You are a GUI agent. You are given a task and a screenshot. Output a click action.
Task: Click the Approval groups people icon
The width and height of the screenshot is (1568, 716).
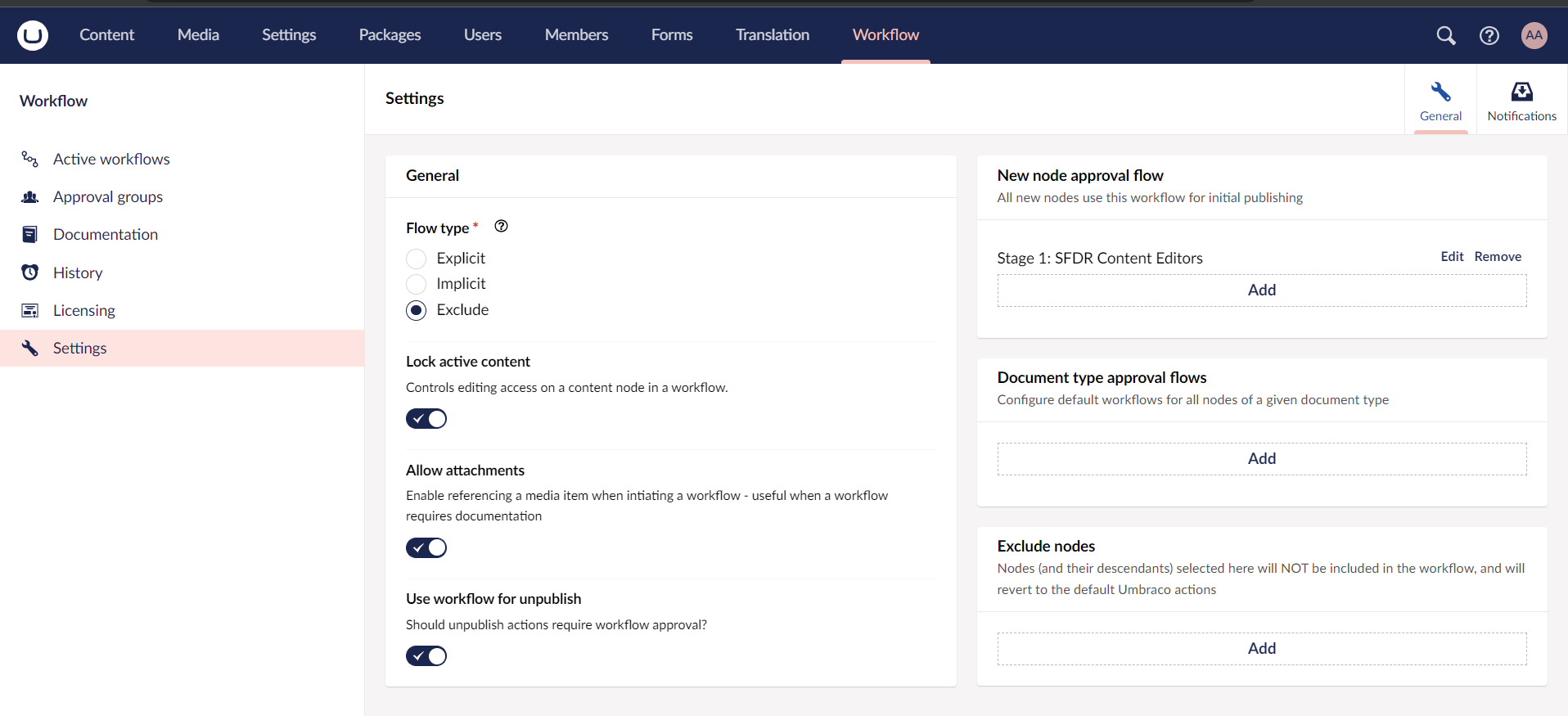coord(30,196)
